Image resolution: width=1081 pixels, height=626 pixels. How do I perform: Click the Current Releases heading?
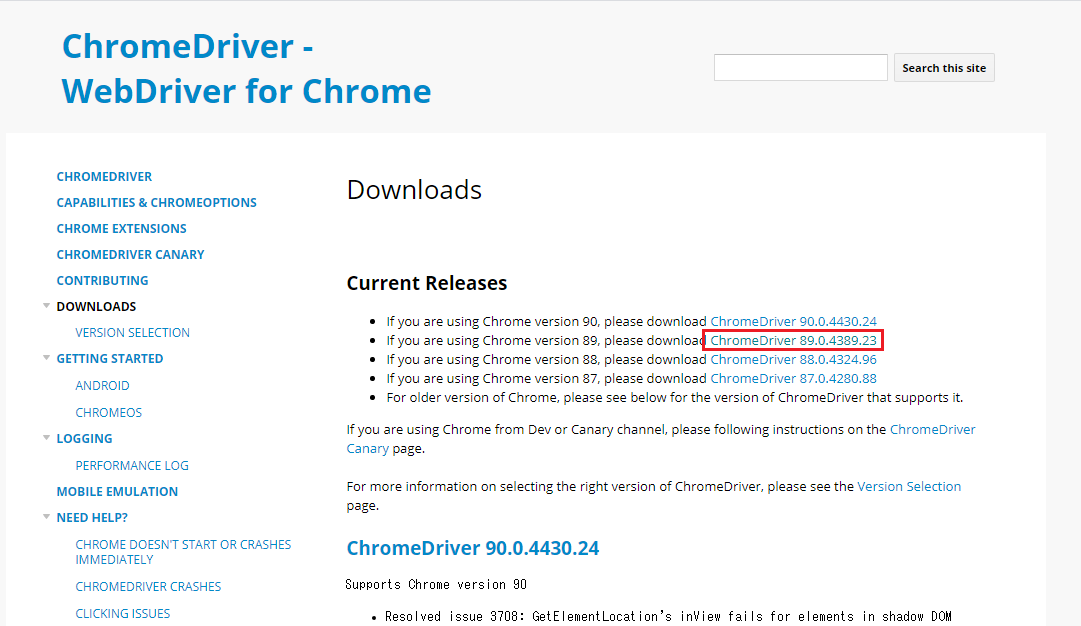tap(427, 283)
